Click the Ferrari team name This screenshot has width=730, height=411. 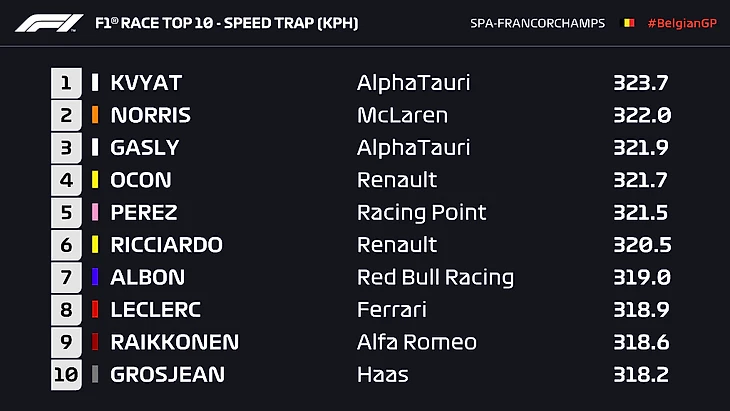click(x=391, y=310)
